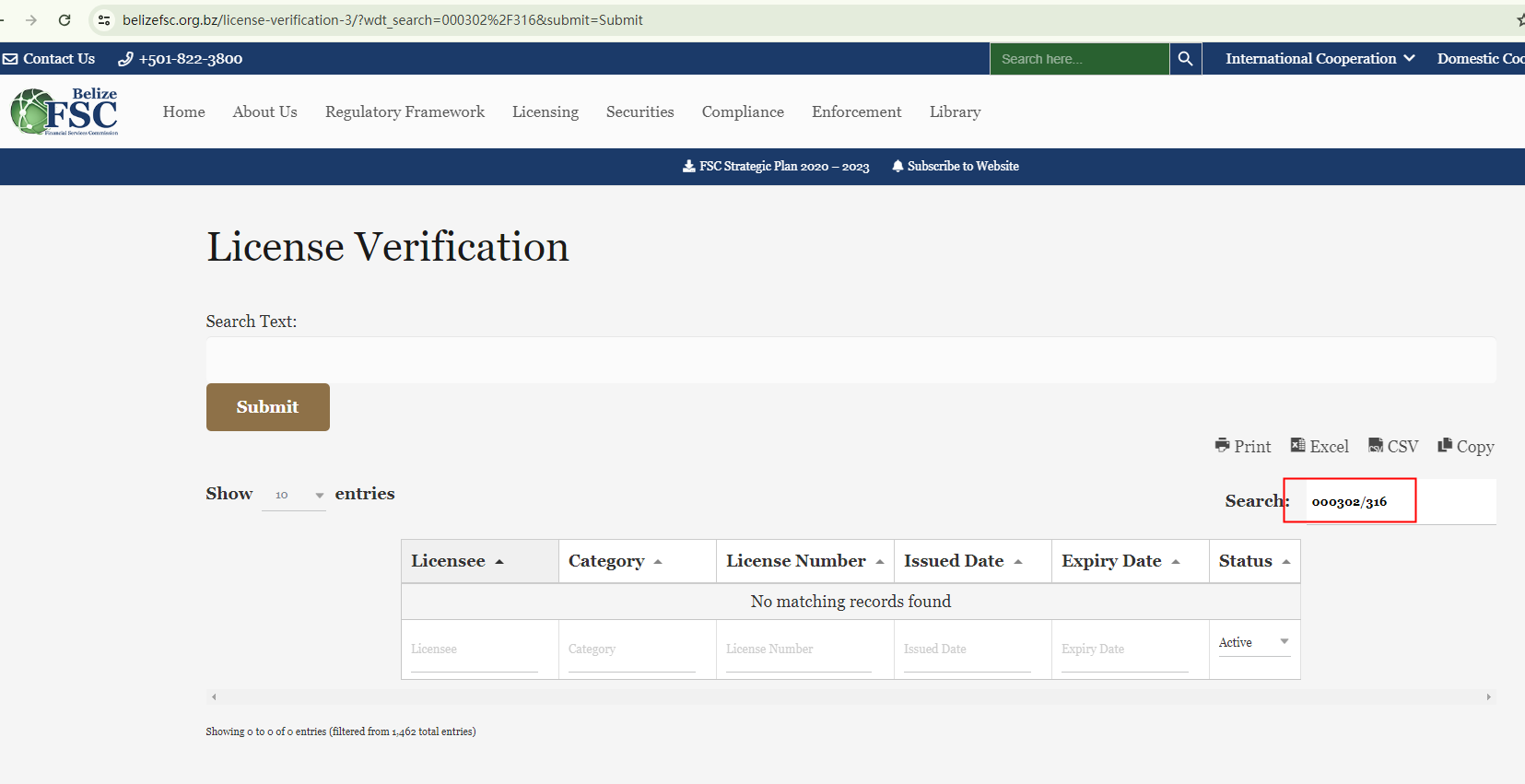Export table to Excel
Viewport: 1525px width, 784px height.
tap(1319, 446)
